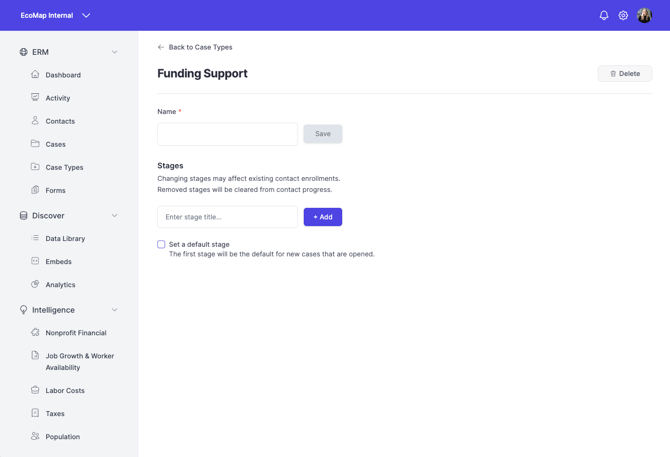Click the ERM section heading
This screenshot has height=457, width=670.
pos(41,52)
